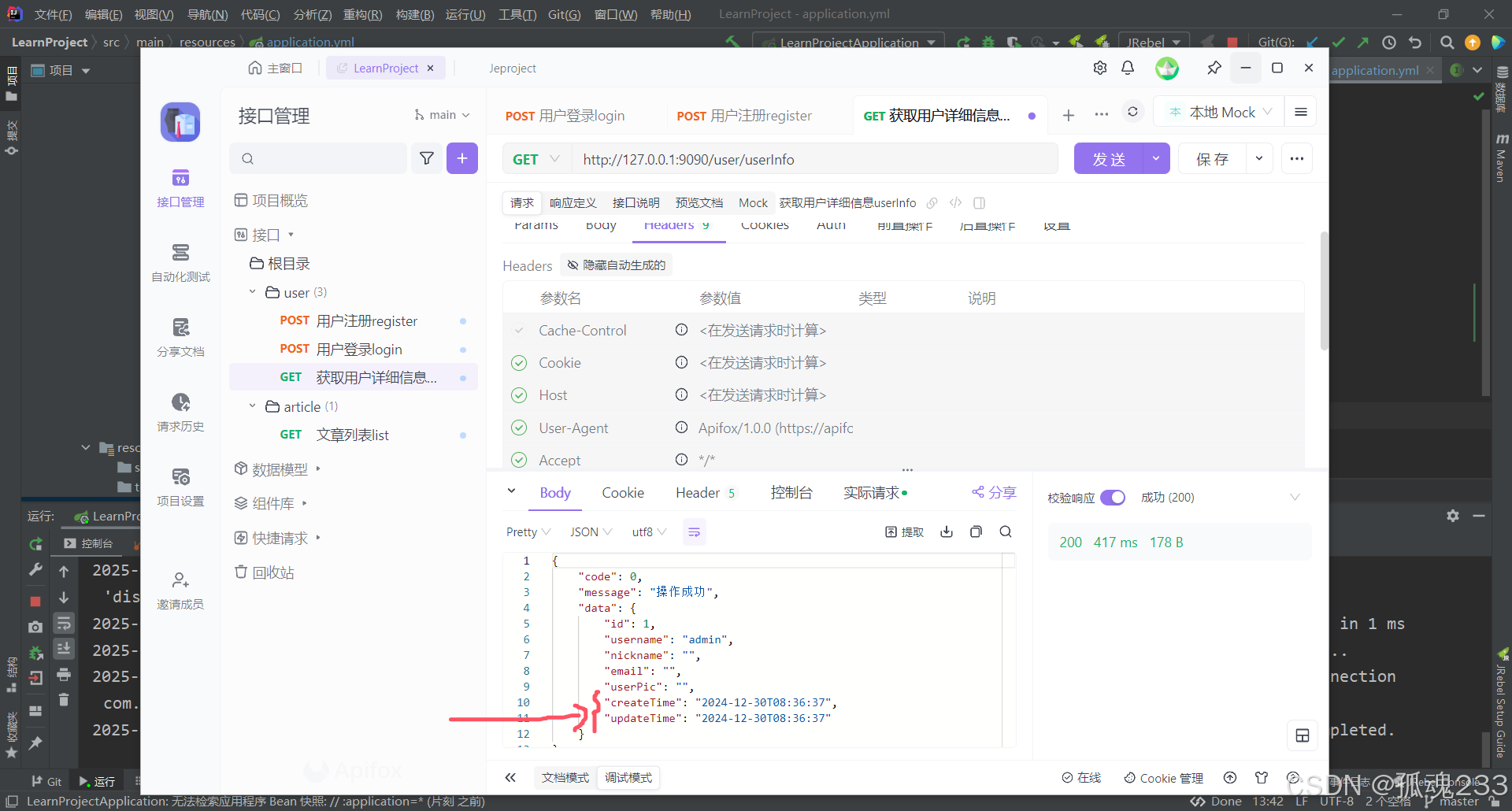Click the purple plus add button
Viewport: 1512px width, 811px height.
[x=462, y=158]
